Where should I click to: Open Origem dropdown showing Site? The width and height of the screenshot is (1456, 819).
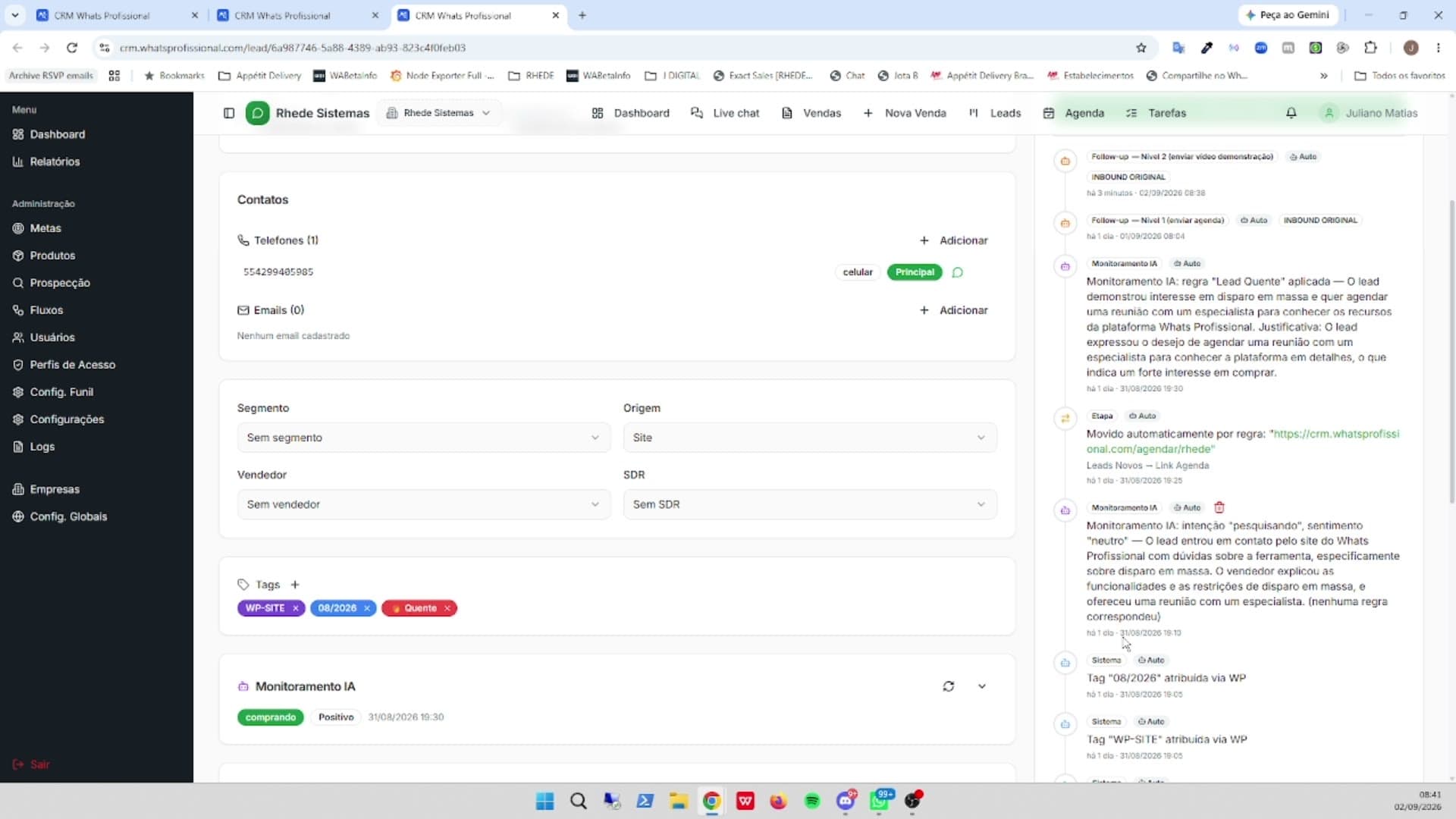[810, 438]
